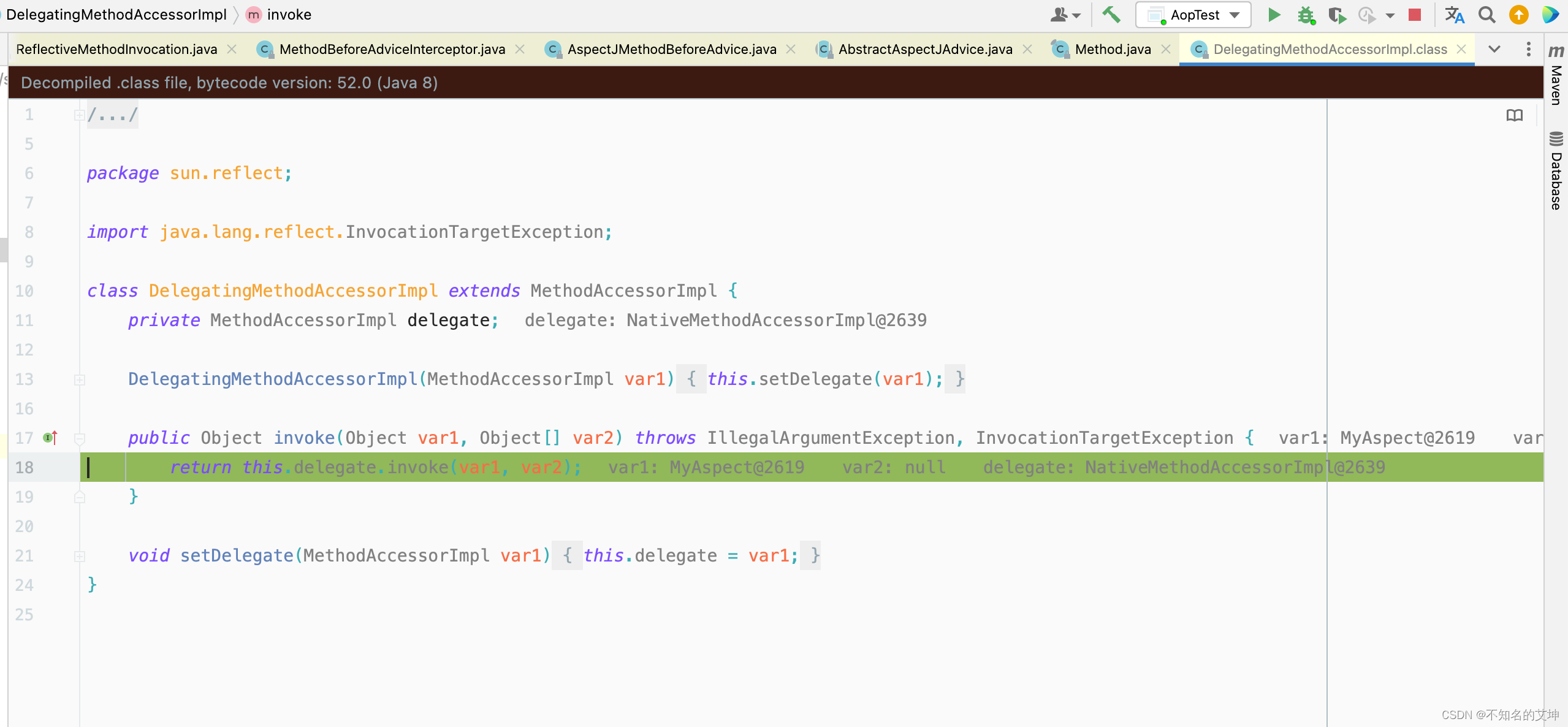Screen dimensions: 1568x727
Task: Close the Method.java tab
Action: tap(1166, 49)
